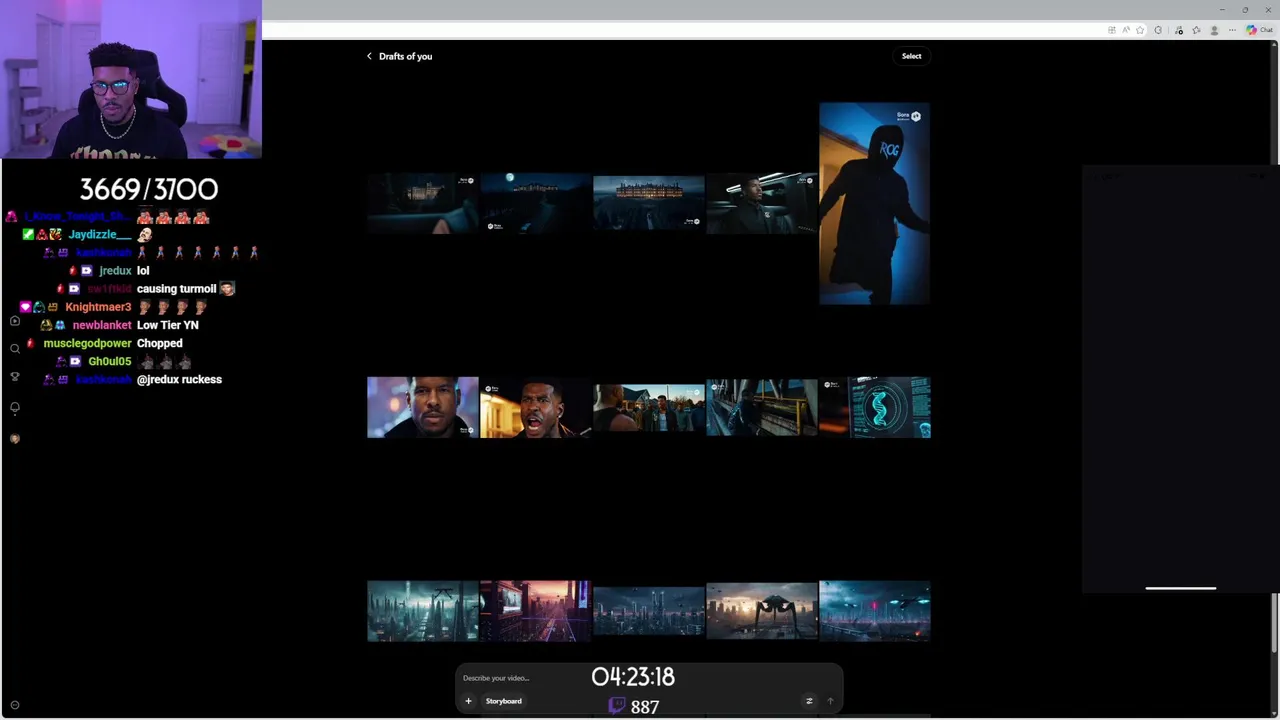Open the Explore video icon in left sidebar
The width and height of the screenshot is (1280, 720).
[14, 321]
